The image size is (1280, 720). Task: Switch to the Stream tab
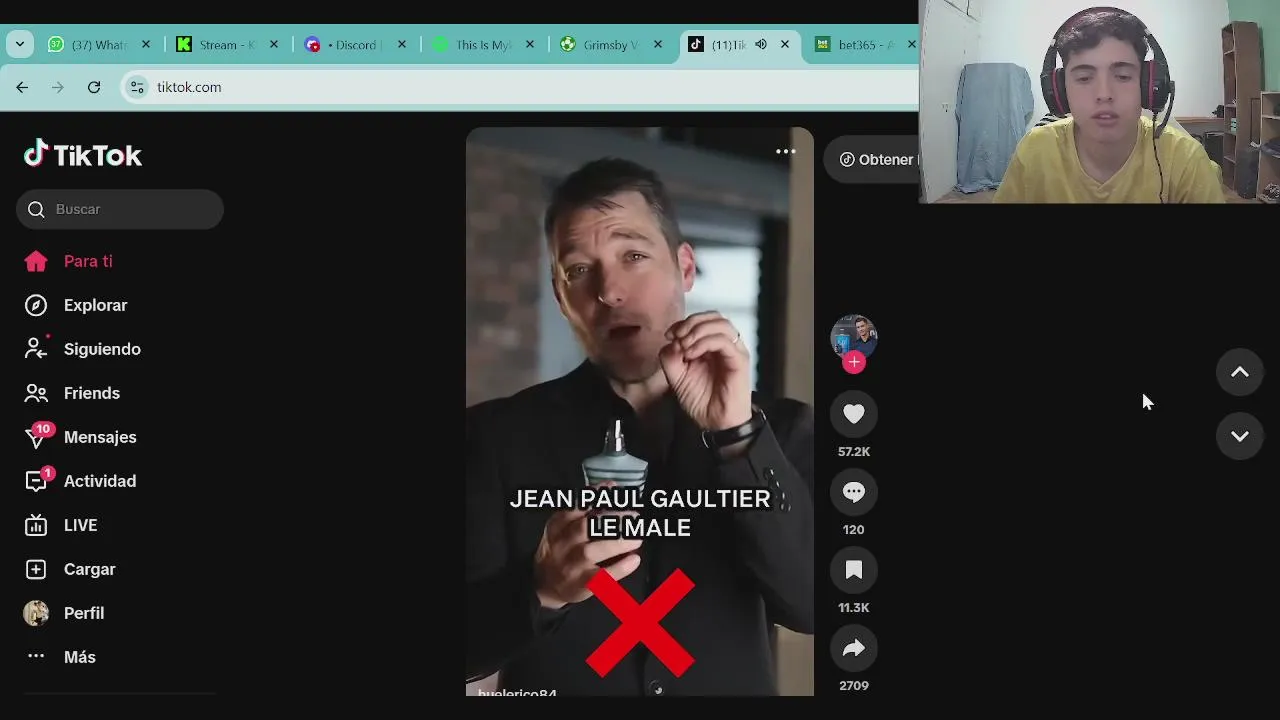pyautogui.click(x=228, y=44)
